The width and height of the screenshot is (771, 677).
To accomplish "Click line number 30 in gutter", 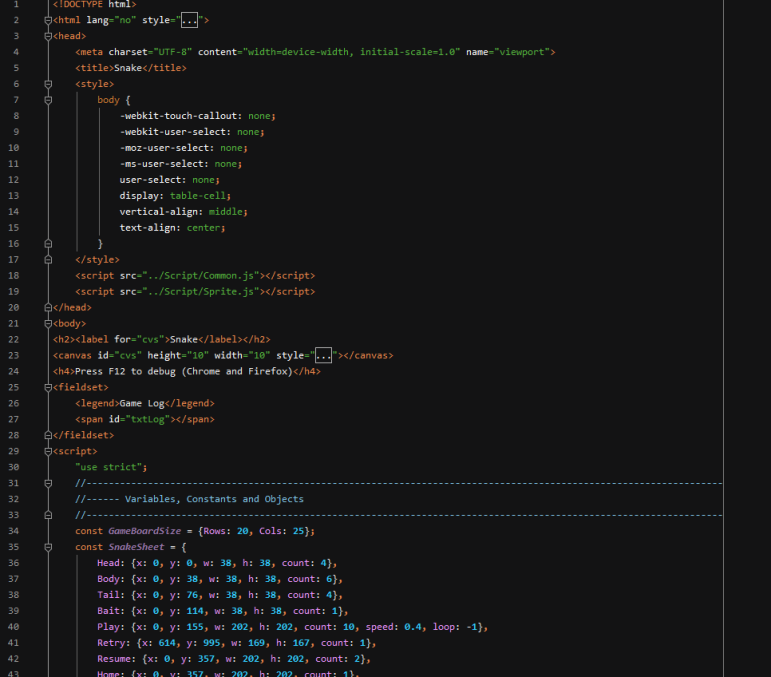I will 14,467.
